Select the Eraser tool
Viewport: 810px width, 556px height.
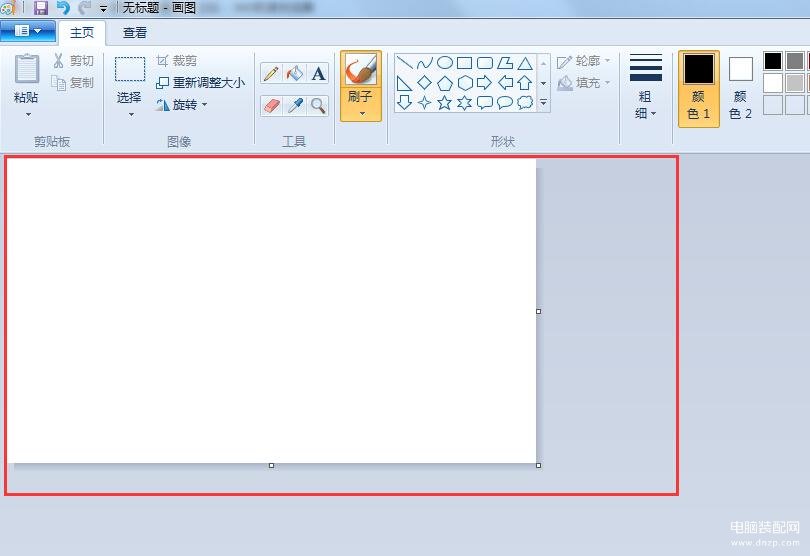pos(271,106)
